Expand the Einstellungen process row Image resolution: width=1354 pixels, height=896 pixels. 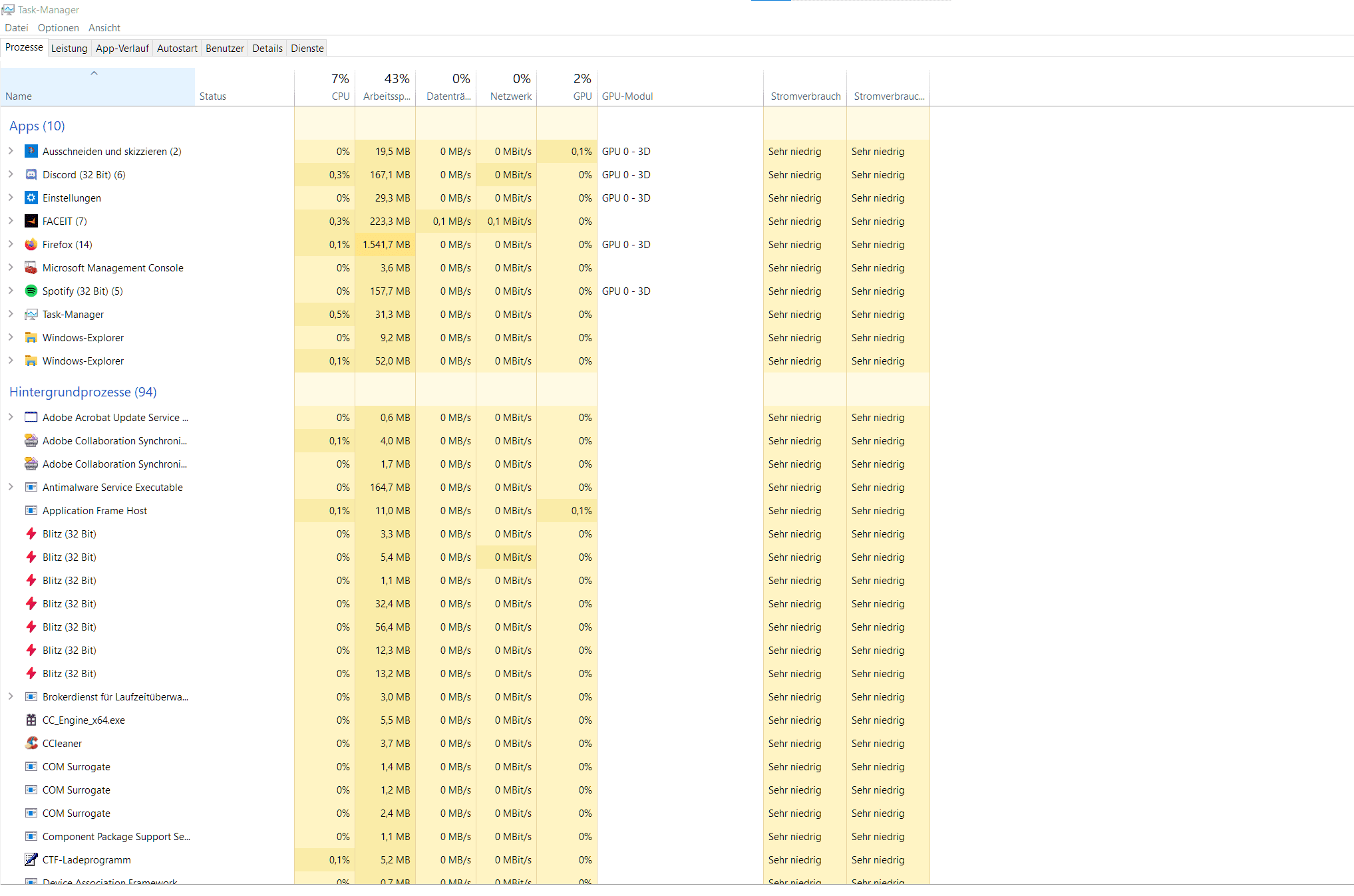(11, 198)
